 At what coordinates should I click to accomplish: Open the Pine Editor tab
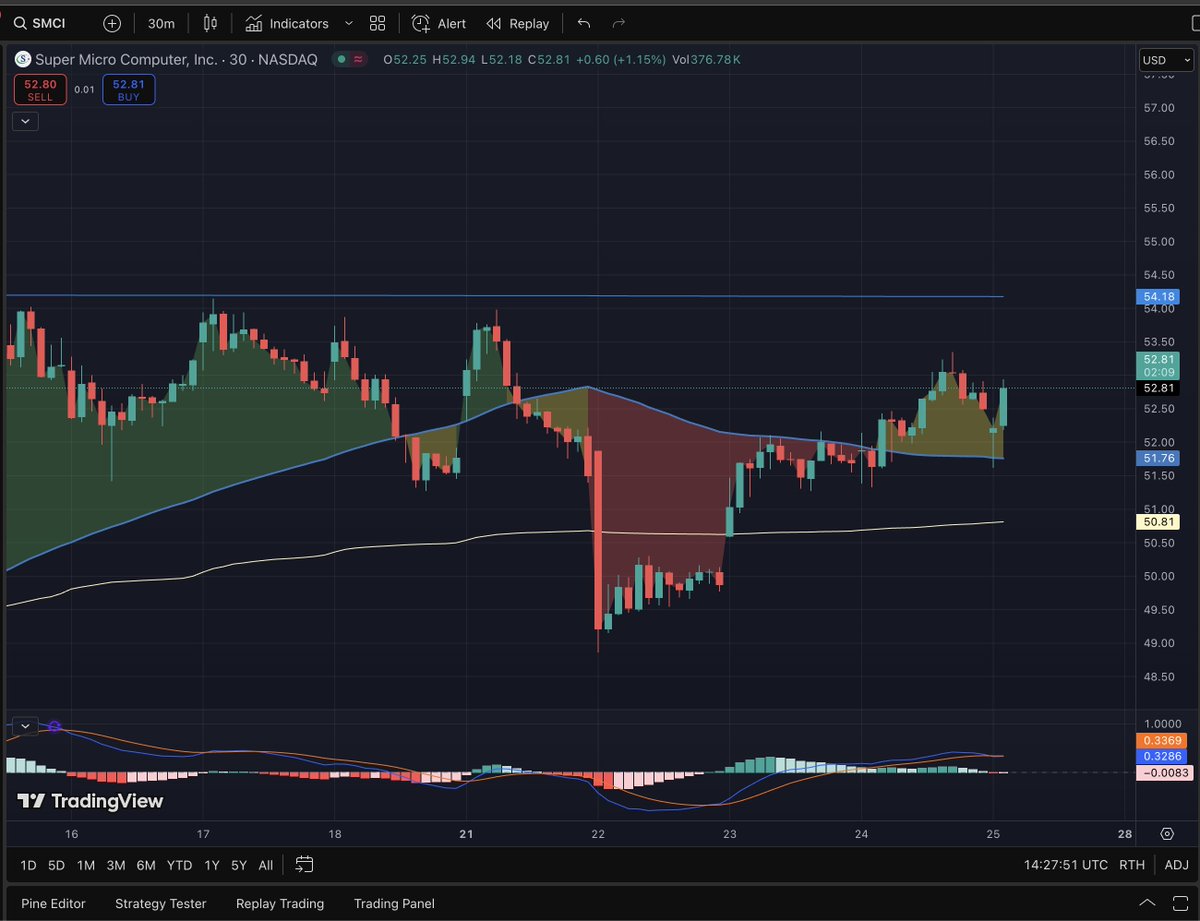click(x=53, y=903)
